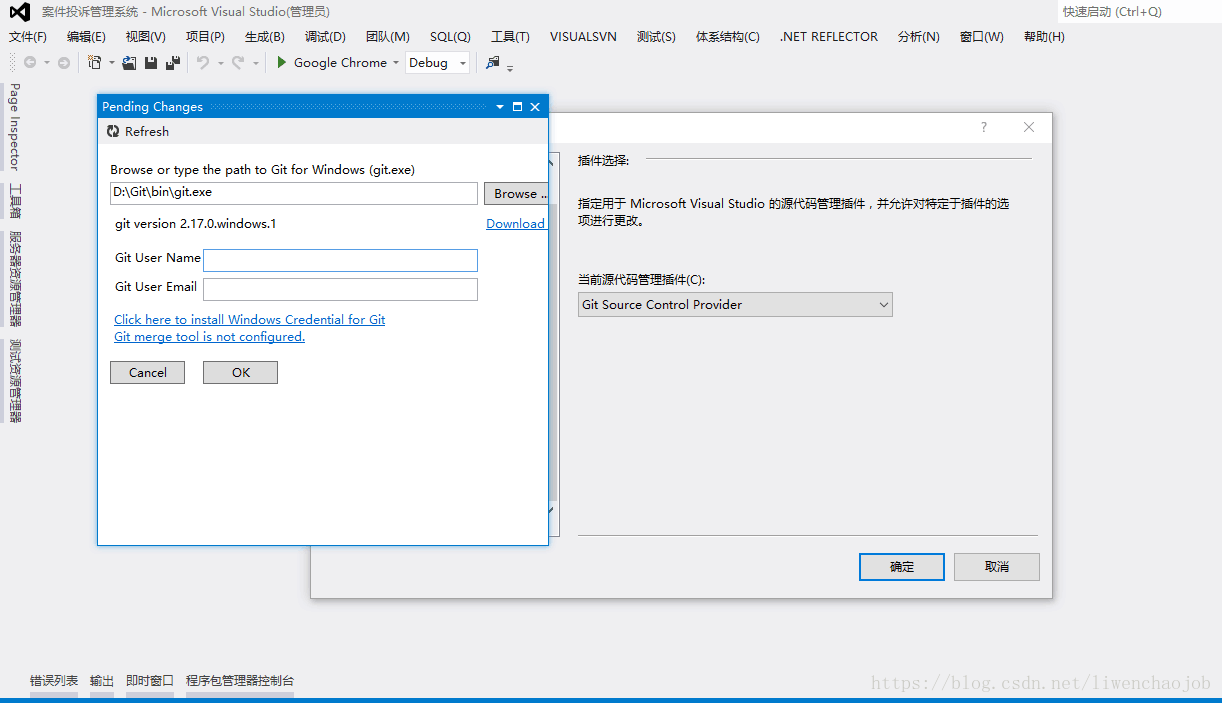Click the Git User Name input field

[340, 260]
